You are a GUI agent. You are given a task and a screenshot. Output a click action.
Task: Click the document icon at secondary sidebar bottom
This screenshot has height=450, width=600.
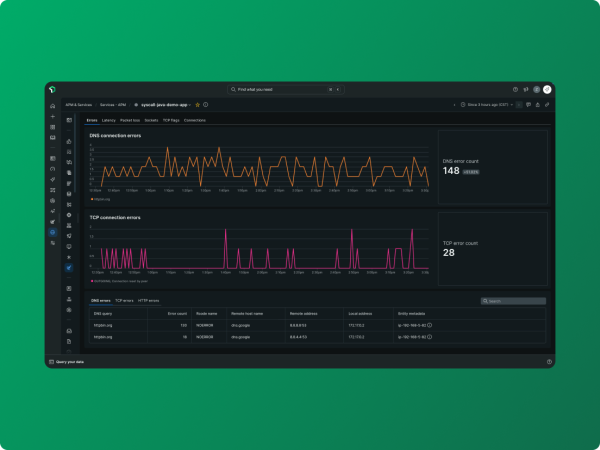click(x=69, y=341)
